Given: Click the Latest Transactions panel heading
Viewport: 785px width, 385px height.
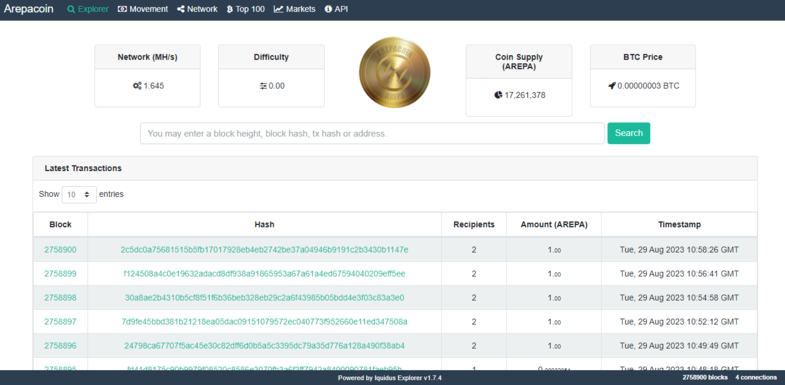Looking at the screenshot, I should coord(83,169).
